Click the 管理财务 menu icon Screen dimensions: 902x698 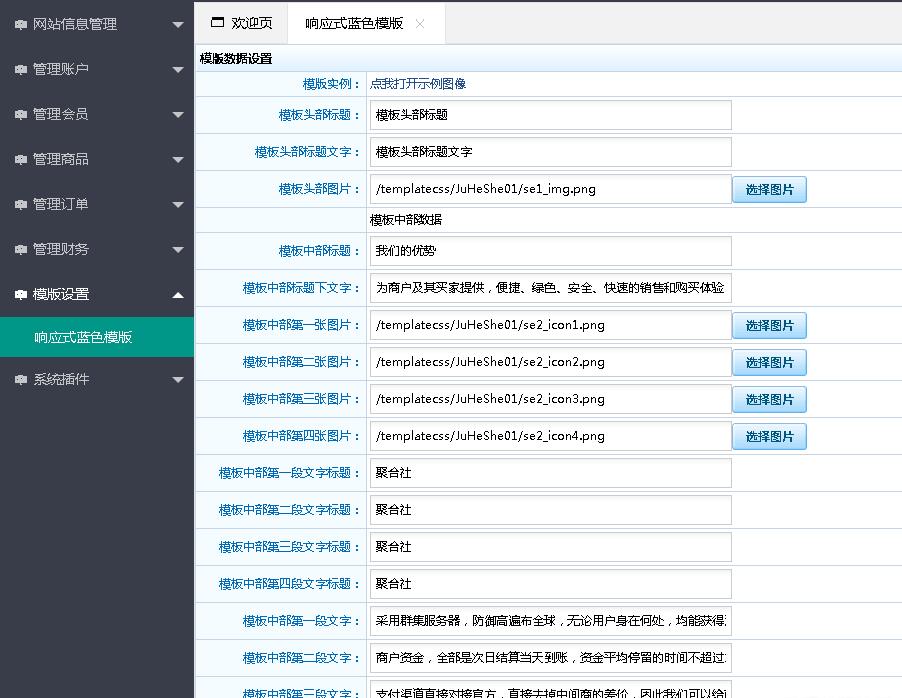click(21, 249)
